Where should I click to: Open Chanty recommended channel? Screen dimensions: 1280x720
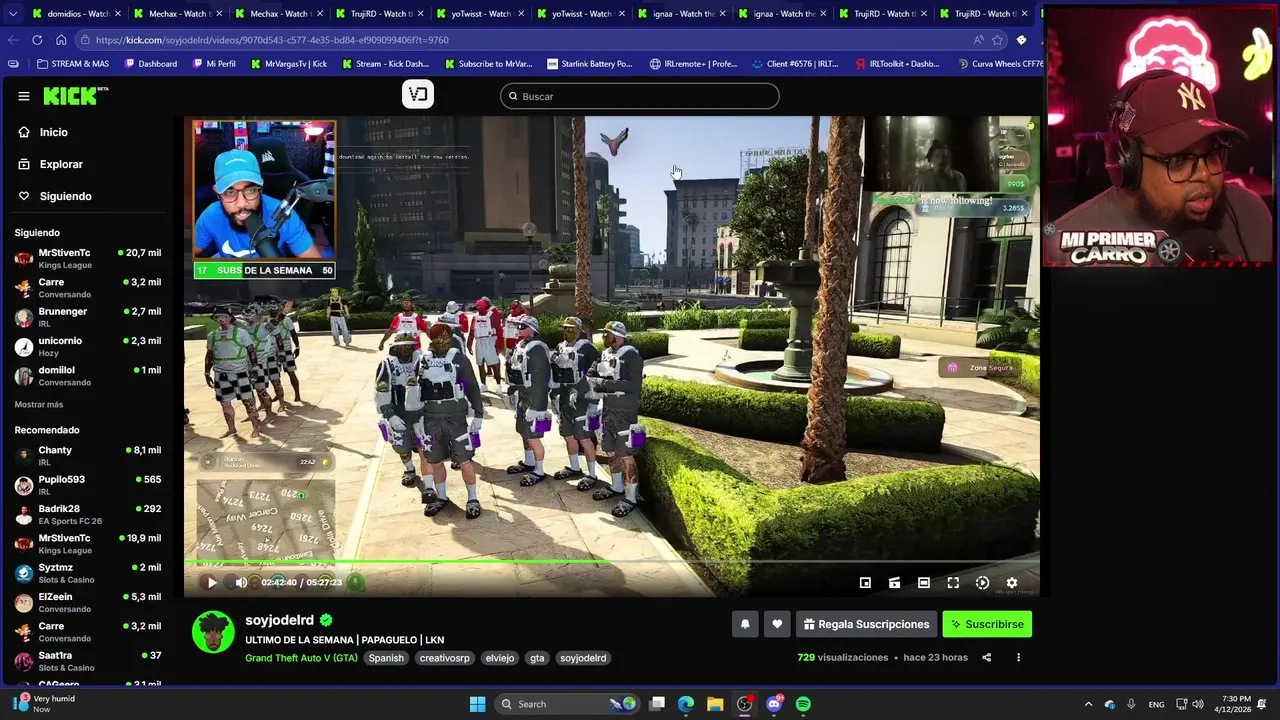click(88, 456)
